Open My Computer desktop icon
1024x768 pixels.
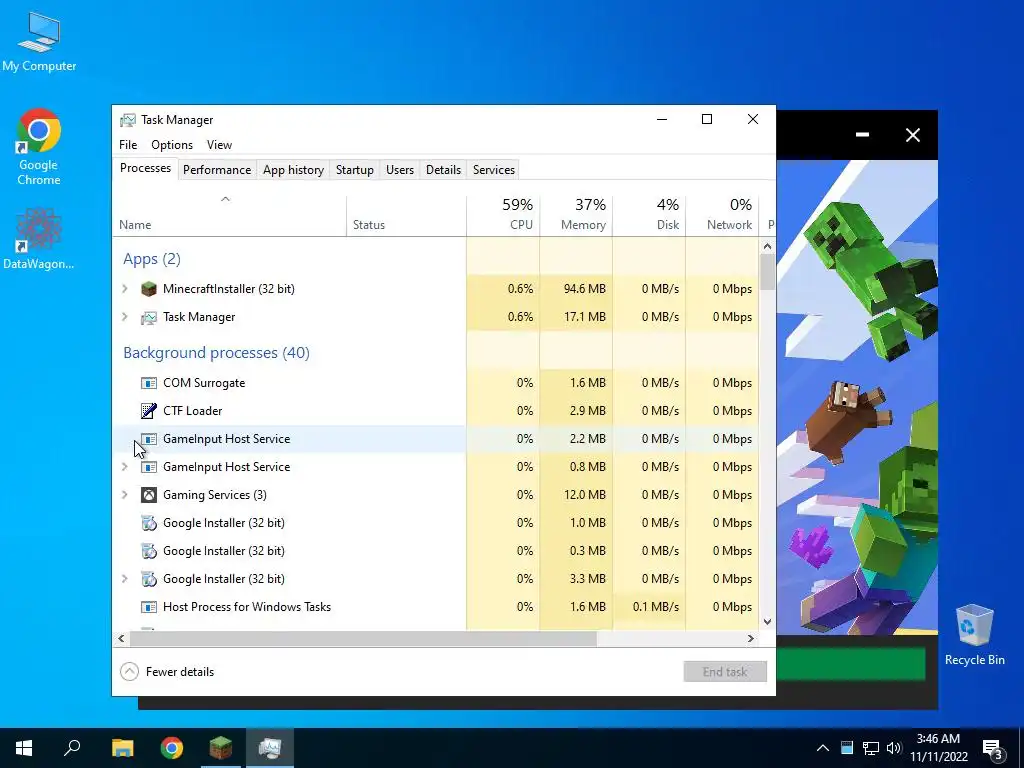pyautogui.click(x=39, y=42)
